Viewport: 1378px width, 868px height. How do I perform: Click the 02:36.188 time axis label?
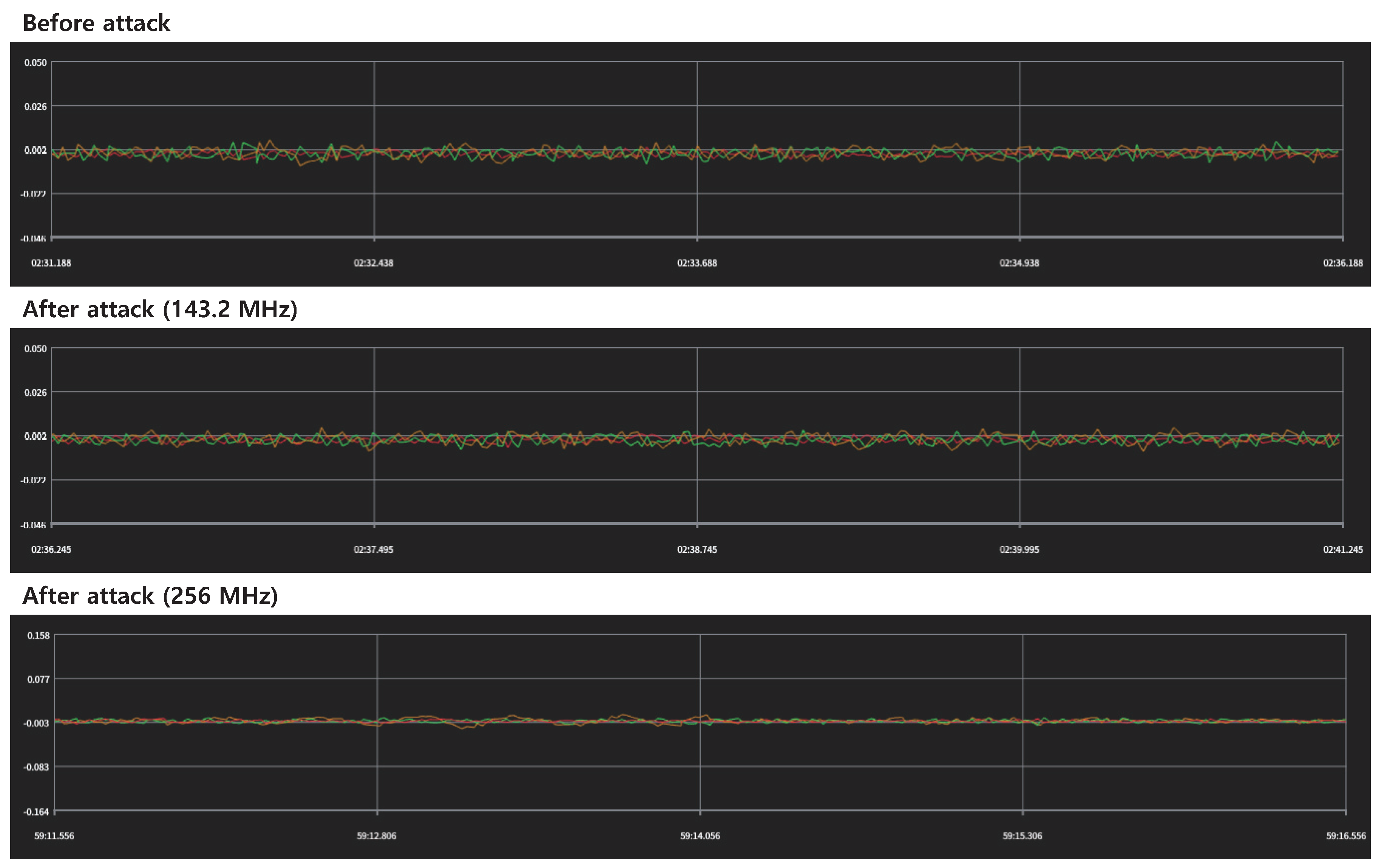[x=1342, y=263]
